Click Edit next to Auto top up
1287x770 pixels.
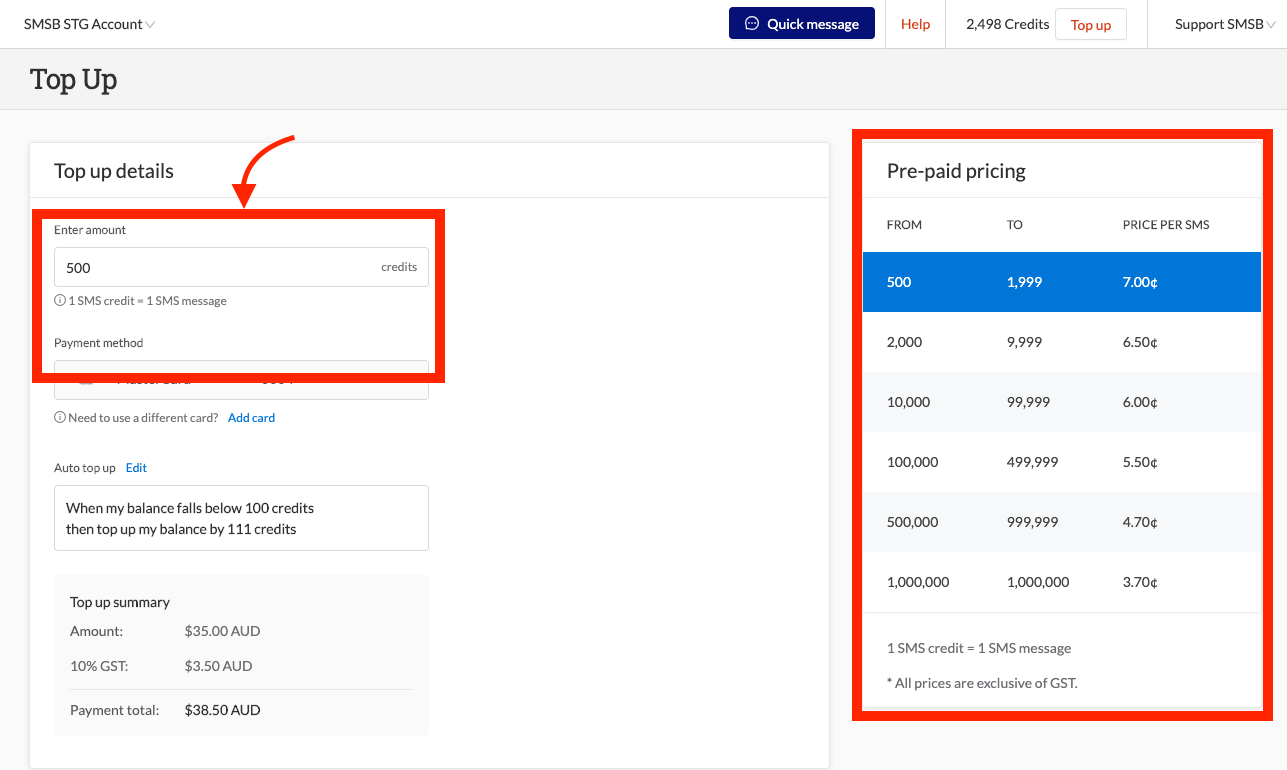tap(135, 467)
